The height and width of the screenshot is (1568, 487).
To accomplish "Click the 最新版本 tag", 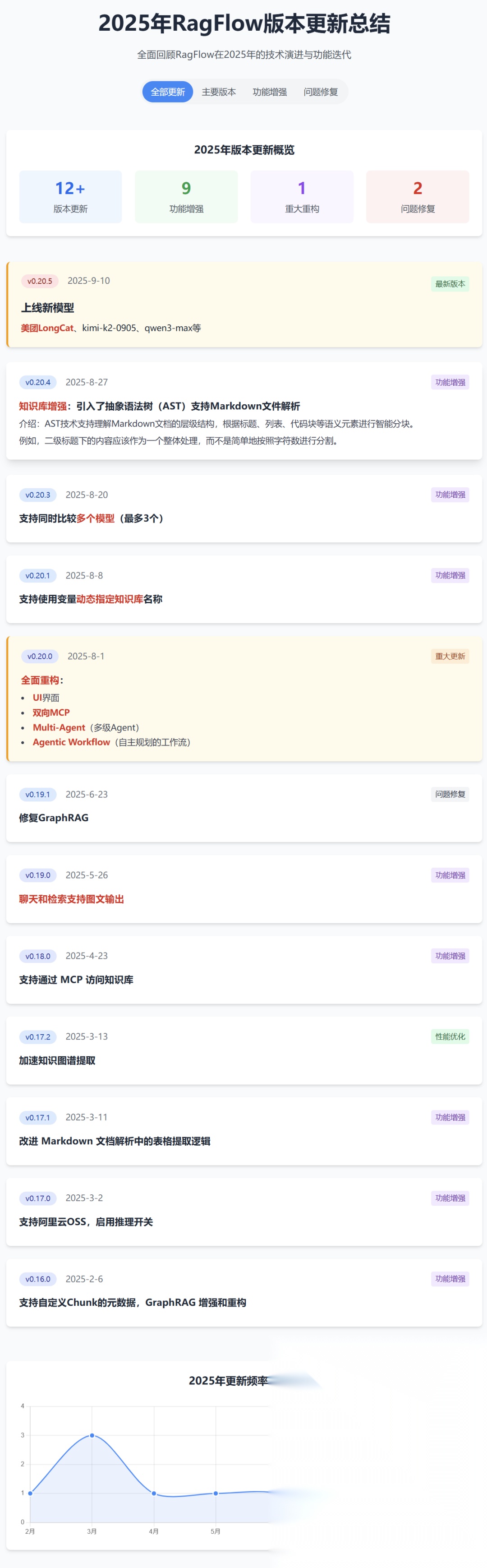I will point(450,284).
